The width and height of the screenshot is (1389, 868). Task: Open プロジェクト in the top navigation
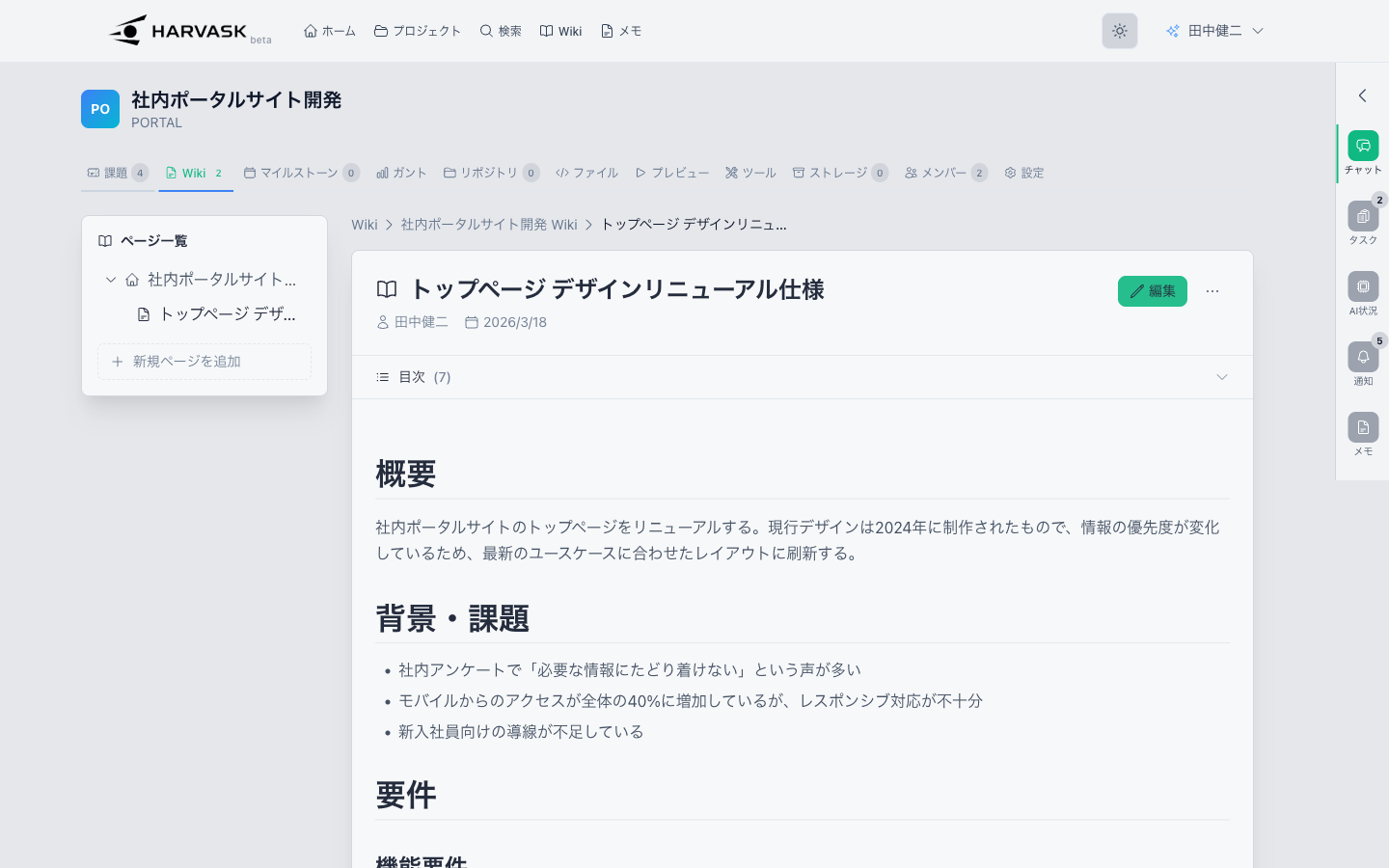click(x=418, y=31)
